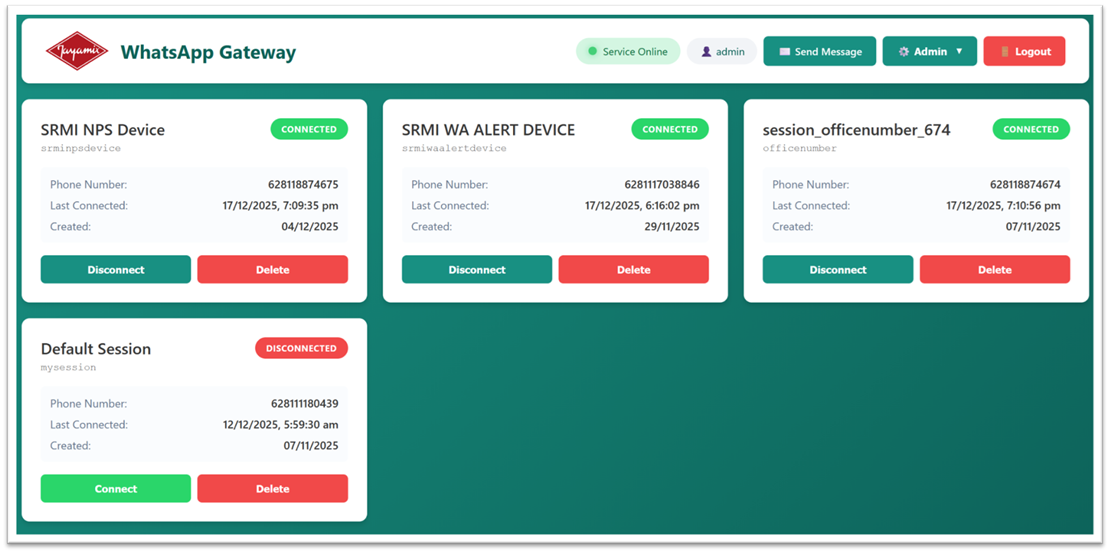
Task: Disconnect session_officenumber_674
Action: [838, 270]
